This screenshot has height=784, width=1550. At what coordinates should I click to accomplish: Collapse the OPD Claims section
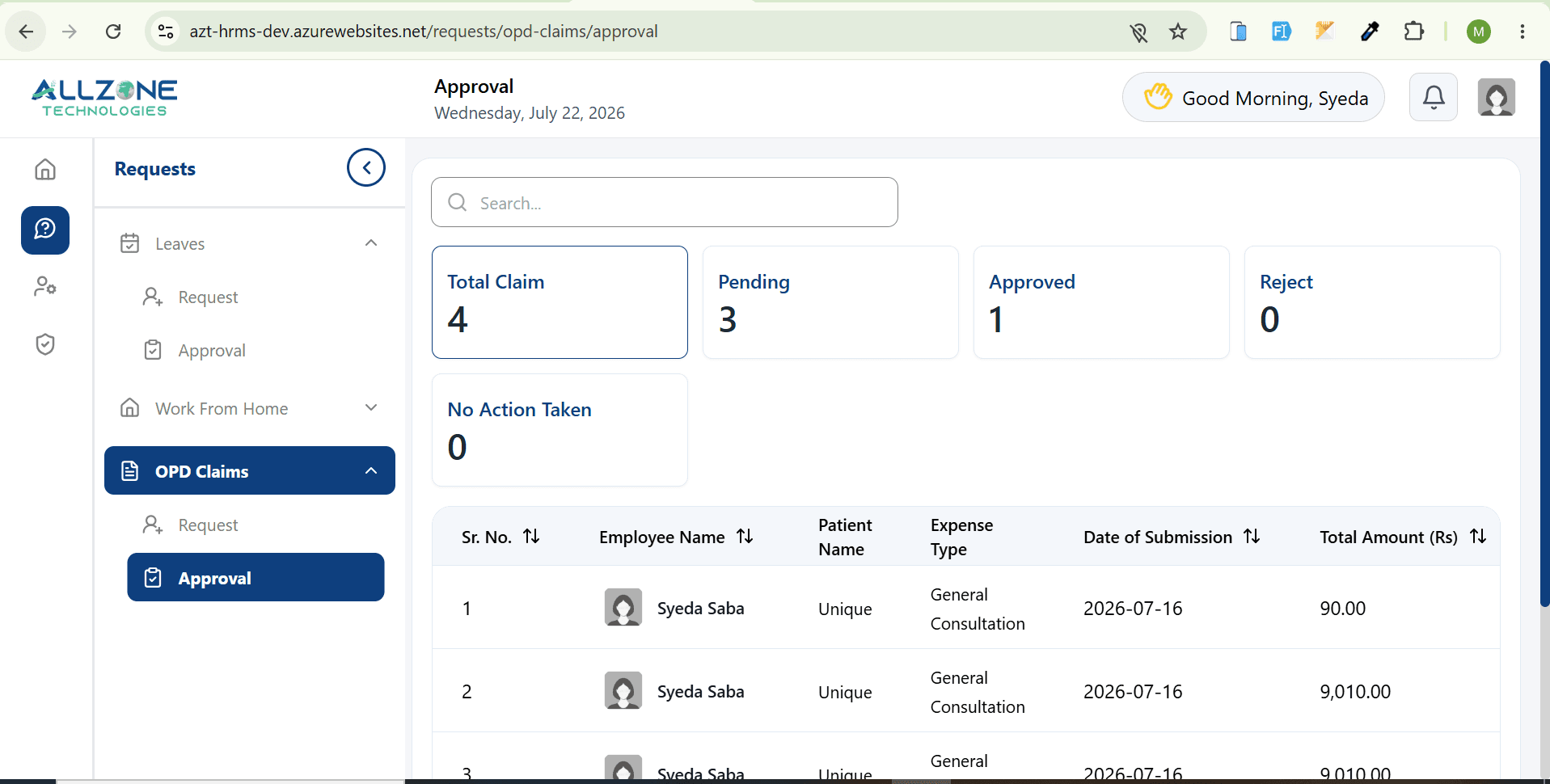tap(371, 470)
